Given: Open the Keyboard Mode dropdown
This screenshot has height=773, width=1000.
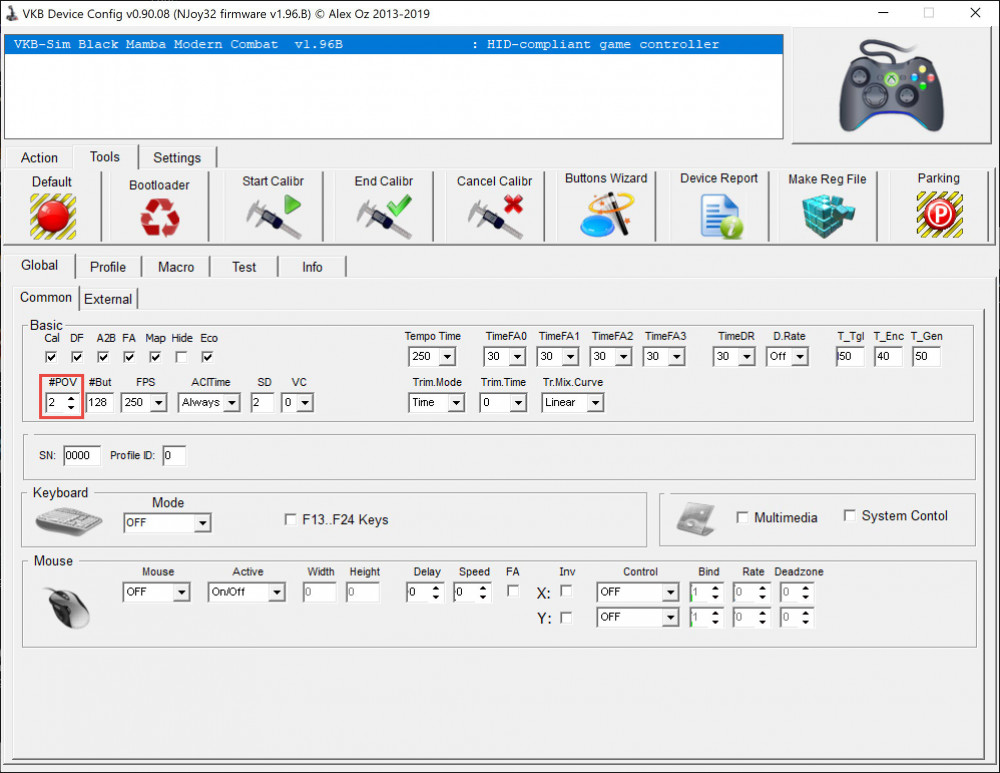Looking at the screenshot, I should [202, 523].
